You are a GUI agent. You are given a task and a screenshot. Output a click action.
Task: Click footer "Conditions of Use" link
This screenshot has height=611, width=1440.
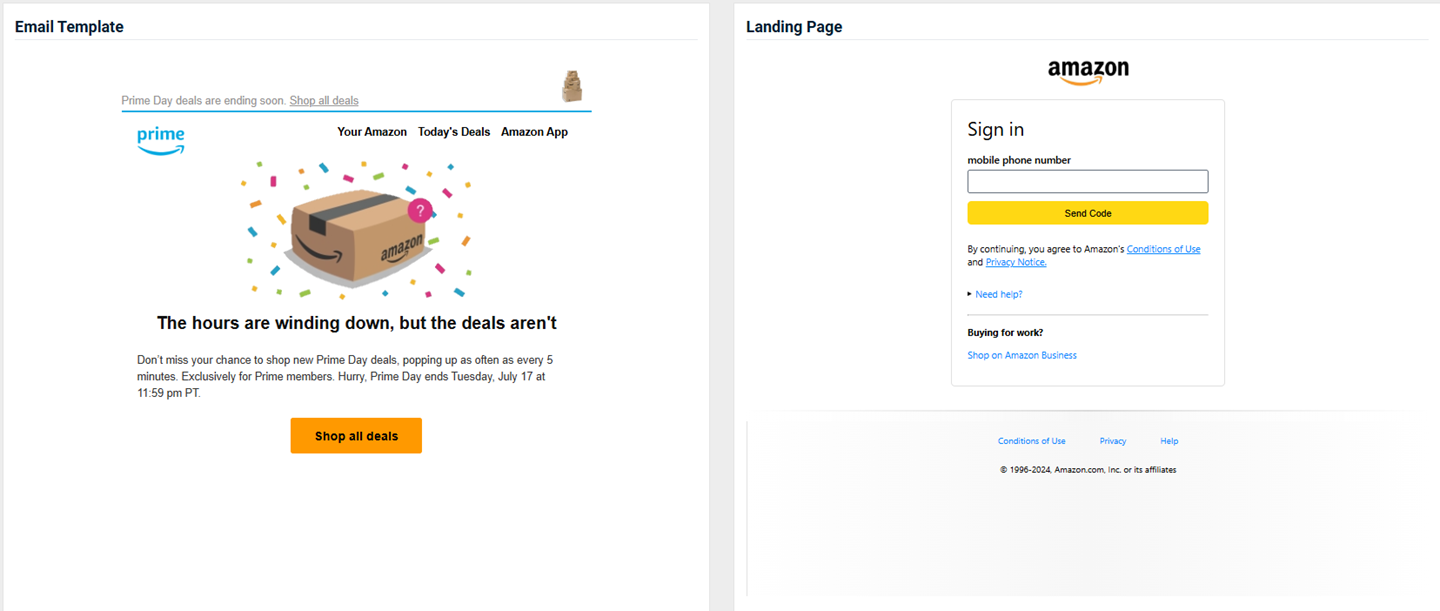pyautogui.click(x=1031, y=441)
